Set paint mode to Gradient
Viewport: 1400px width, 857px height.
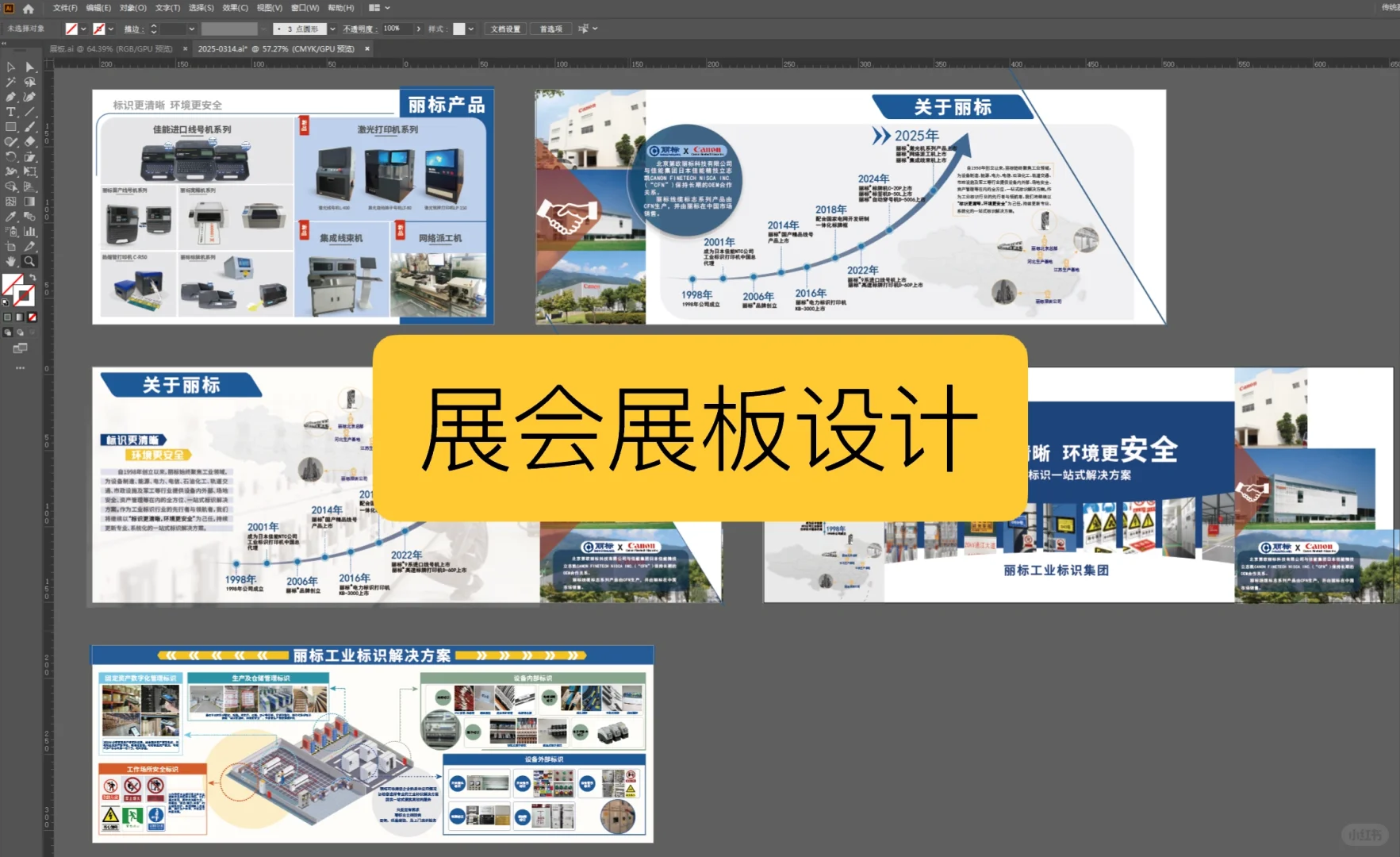tap(20, 317)
